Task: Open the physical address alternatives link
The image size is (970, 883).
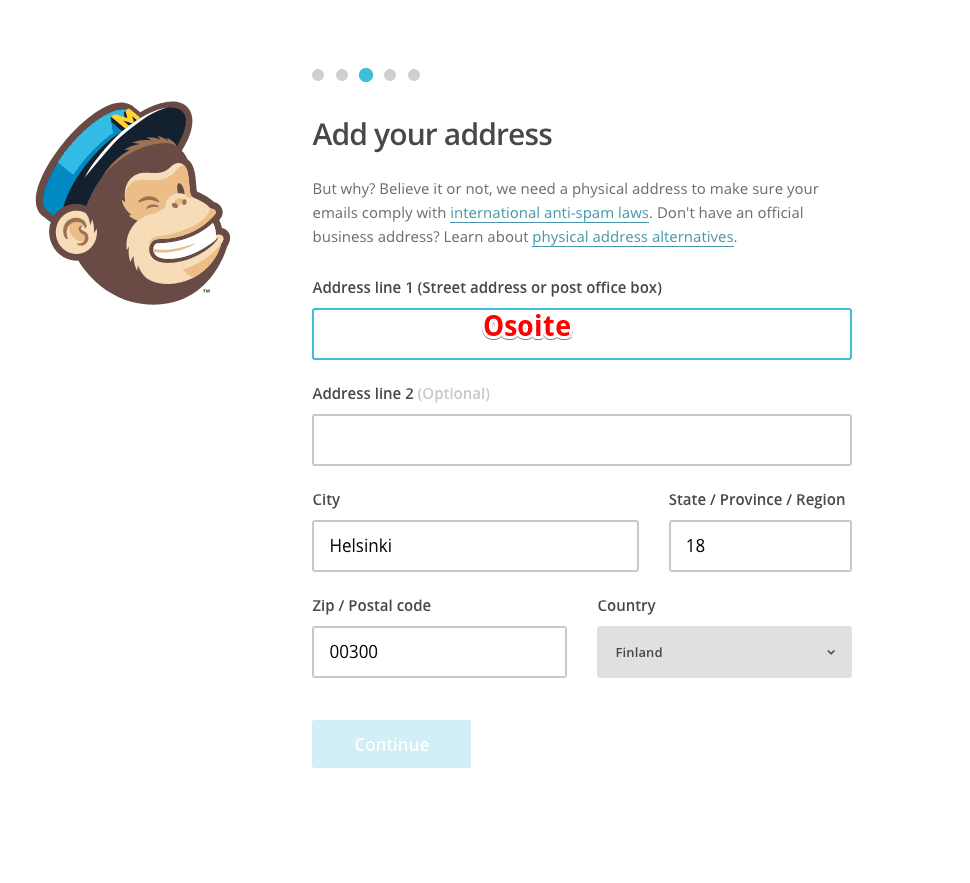Action: (x=633, y=237)
